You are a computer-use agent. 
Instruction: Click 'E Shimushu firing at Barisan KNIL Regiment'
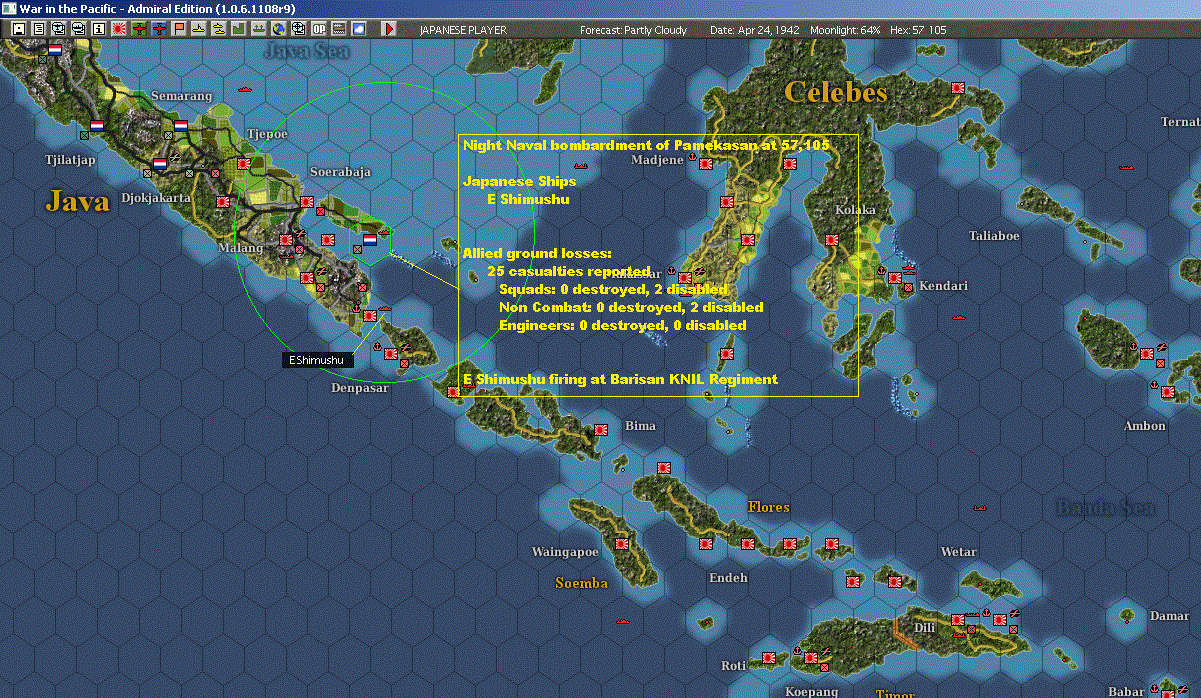click(x=620, y=379)
